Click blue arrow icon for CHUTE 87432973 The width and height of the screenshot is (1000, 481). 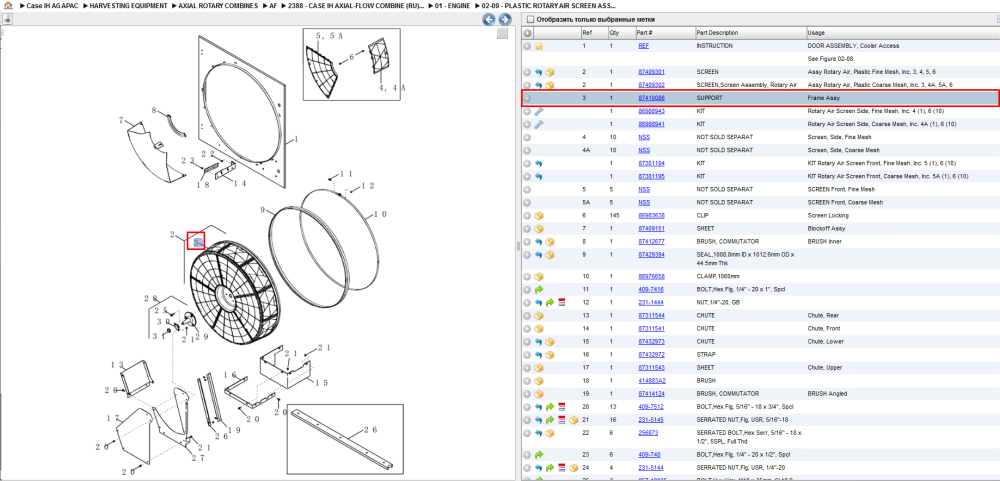pos(538,342)
